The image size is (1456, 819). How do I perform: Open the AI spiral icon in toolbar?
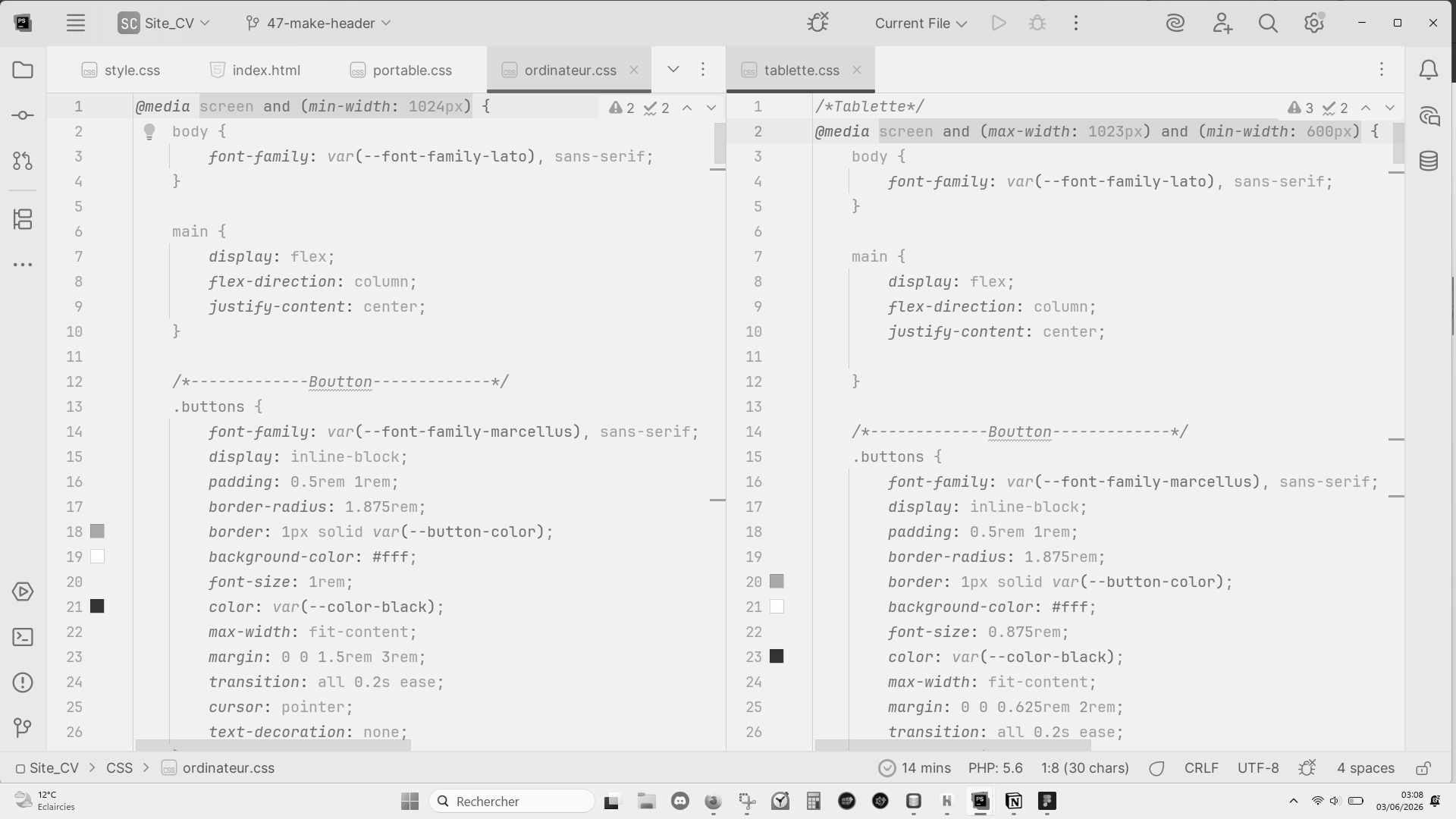[1175, 23]
